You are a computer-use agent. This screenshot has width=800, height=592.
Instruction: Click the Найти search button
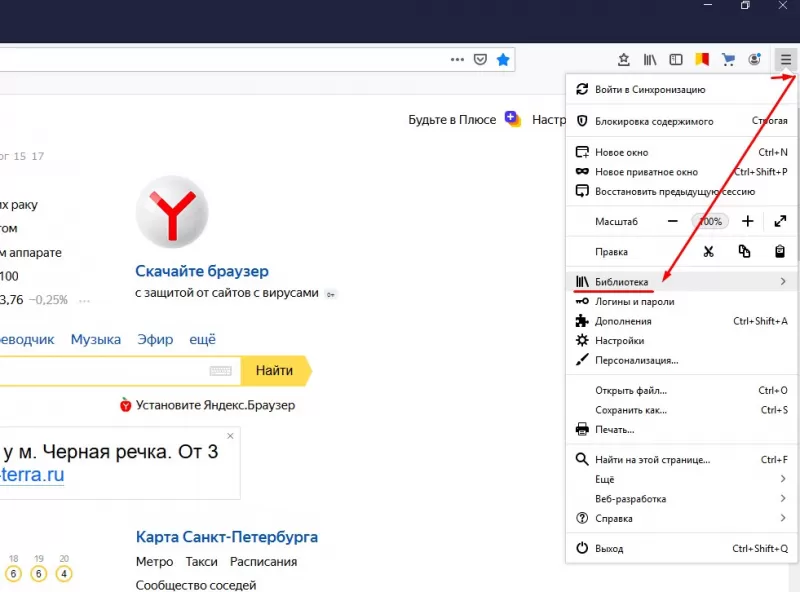[x=275, y=370]
